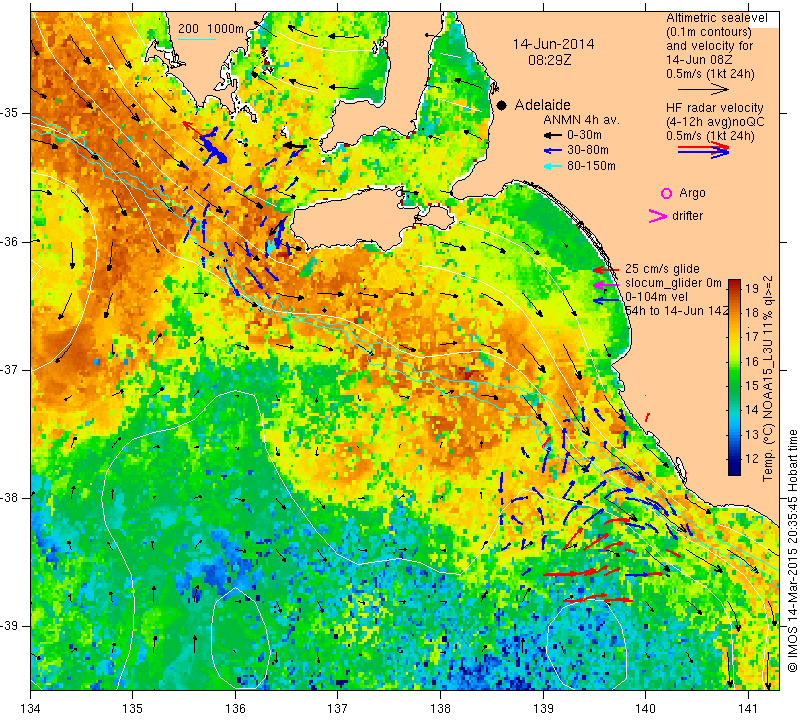
Task: Click the magenta Argo circle legend symbol
Action: 666,193
